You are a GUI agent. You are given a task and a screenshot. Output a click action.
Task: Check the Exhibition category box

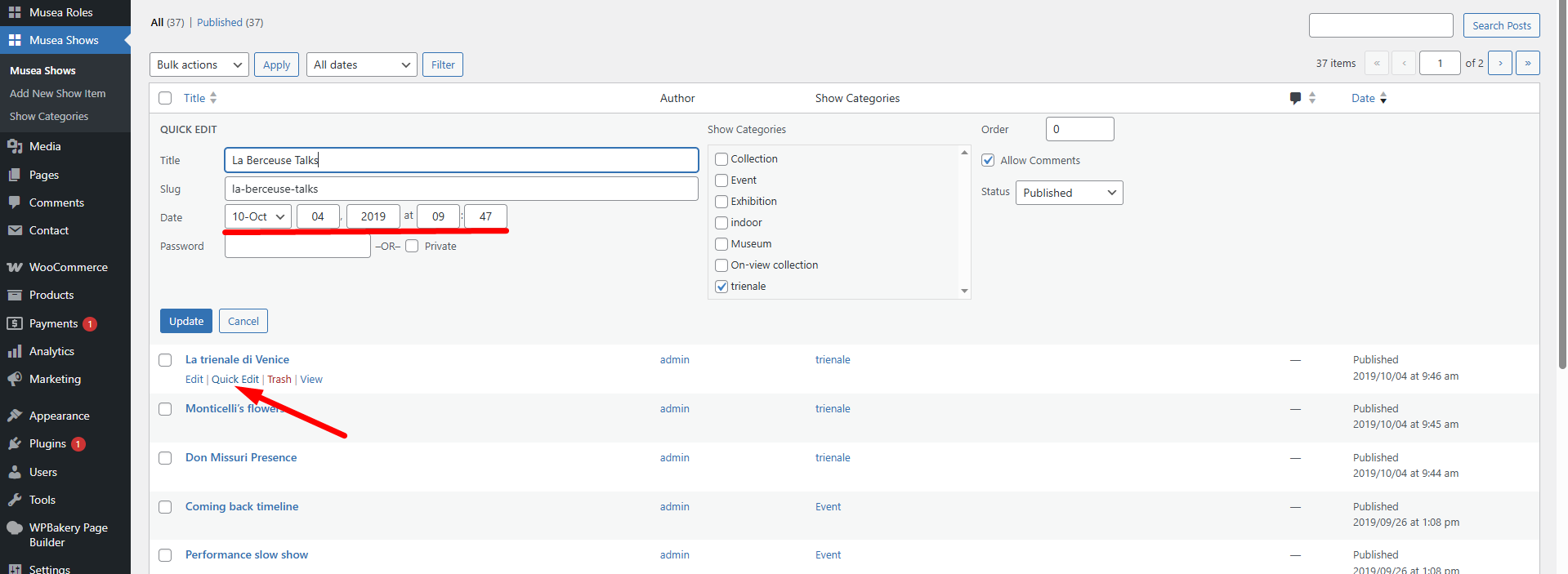[721, 202]
